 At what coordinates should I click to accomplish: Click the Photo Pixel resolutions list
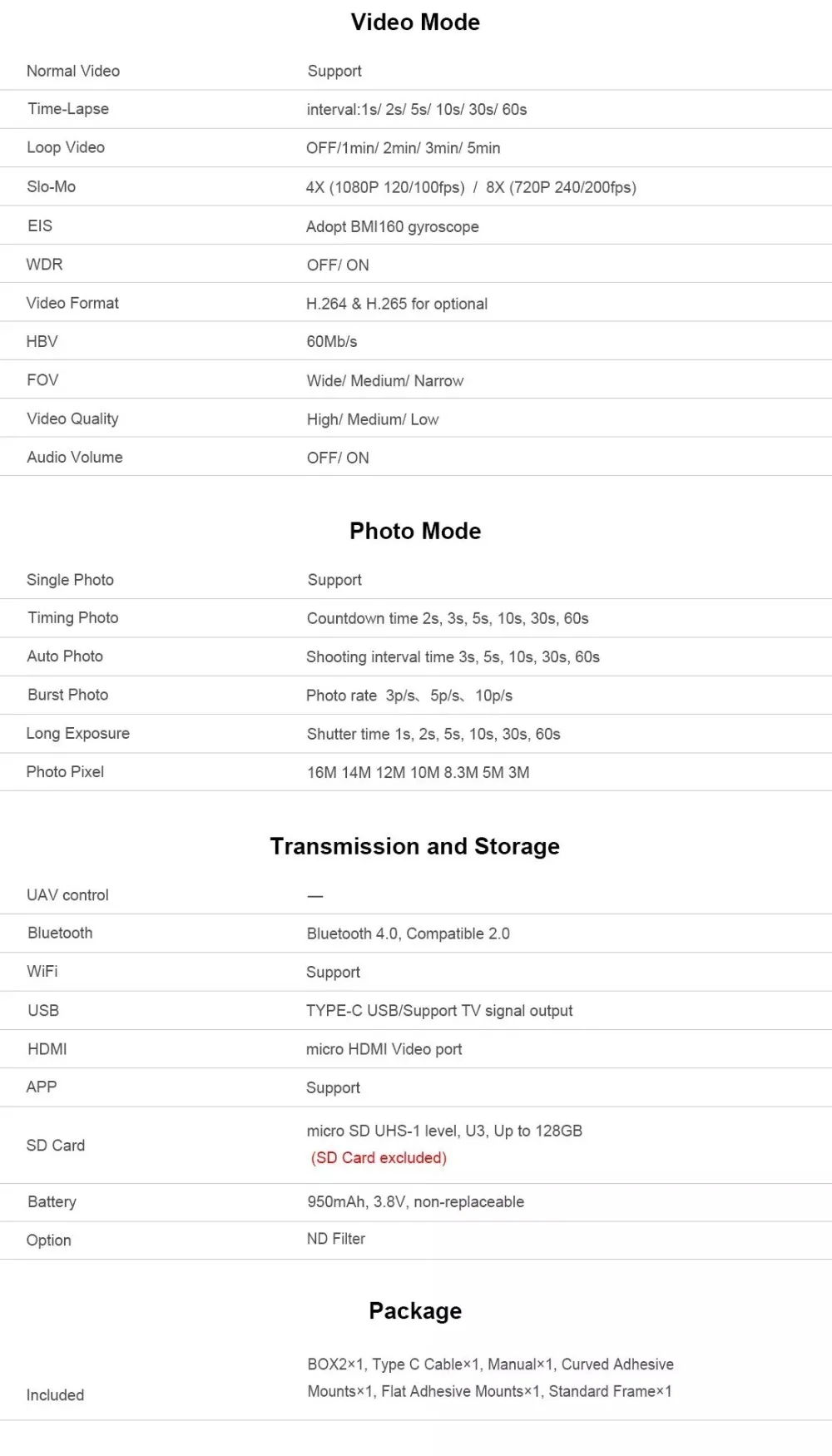(x=418, y=772)
